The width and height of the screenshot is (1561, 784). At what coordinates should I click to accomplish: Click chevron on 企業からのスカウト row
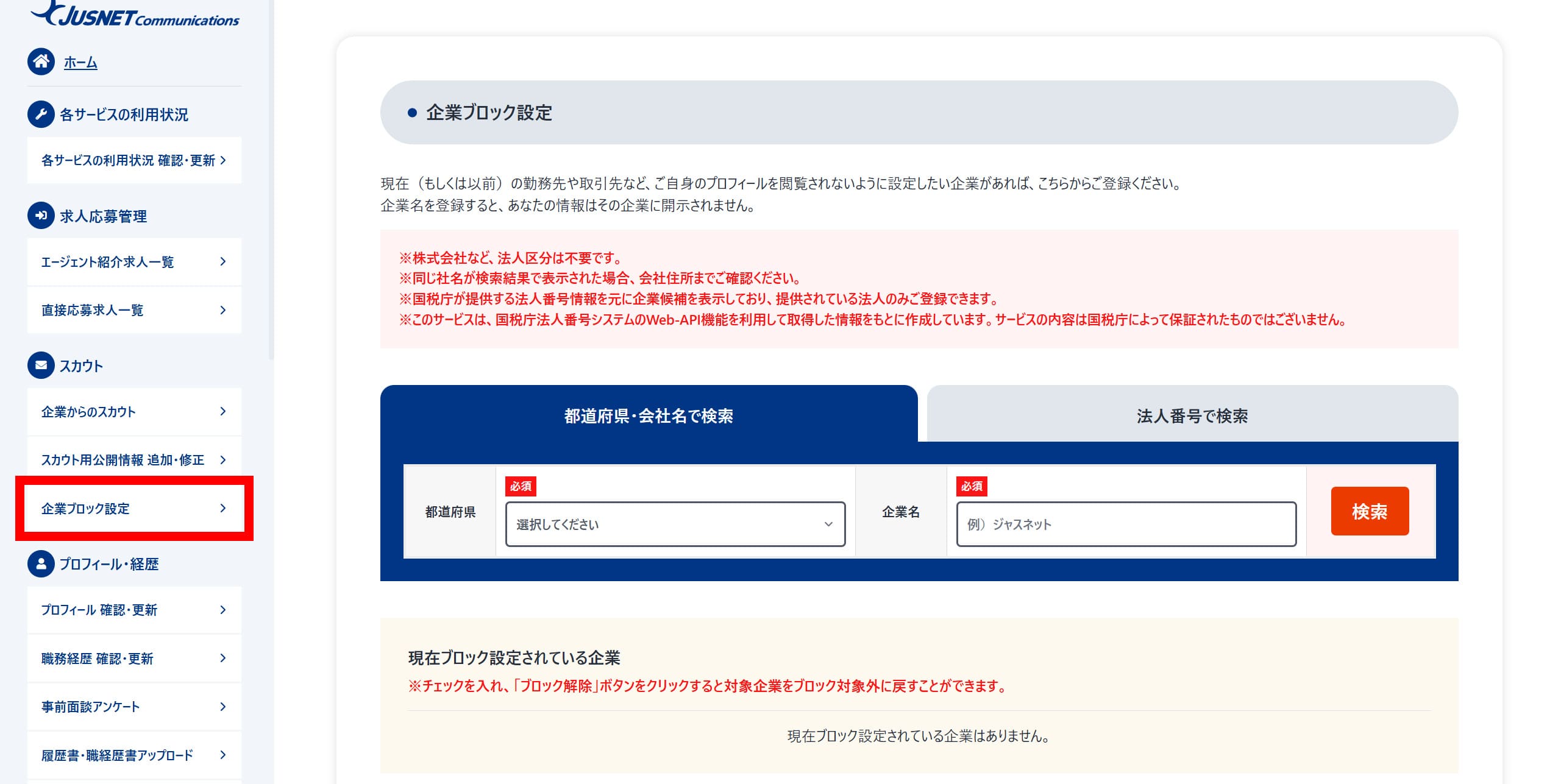point(223,412)
